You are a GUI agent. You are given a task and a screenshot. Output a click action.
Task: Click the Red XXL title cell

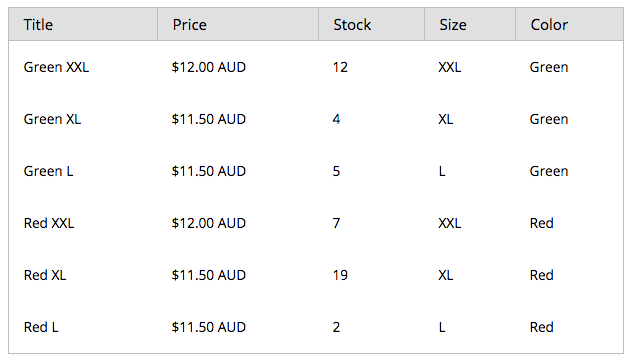click(x=49, y=223)
